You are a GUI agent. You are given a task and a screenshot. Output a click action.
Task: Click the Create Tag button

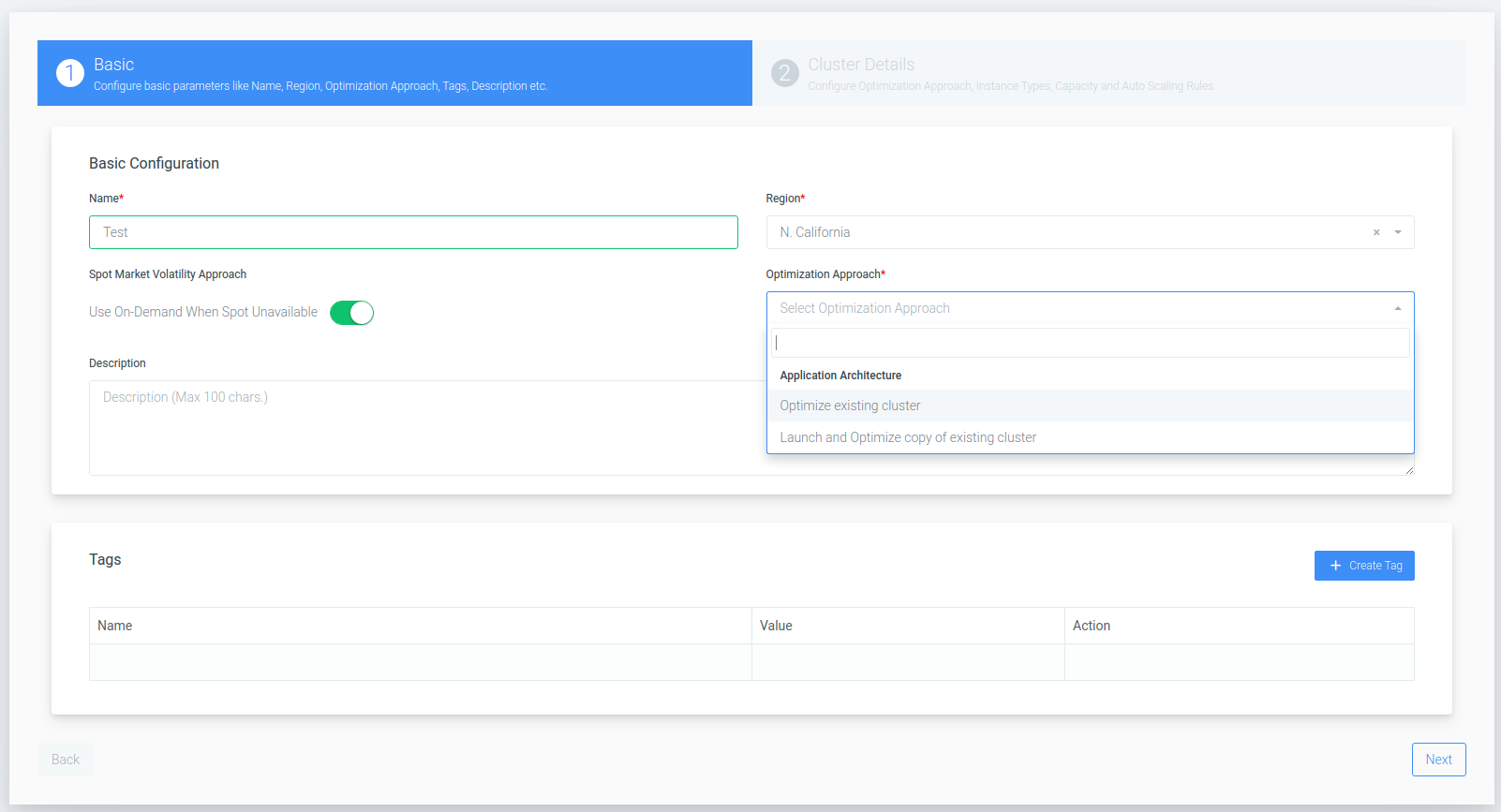point(1364,566)
